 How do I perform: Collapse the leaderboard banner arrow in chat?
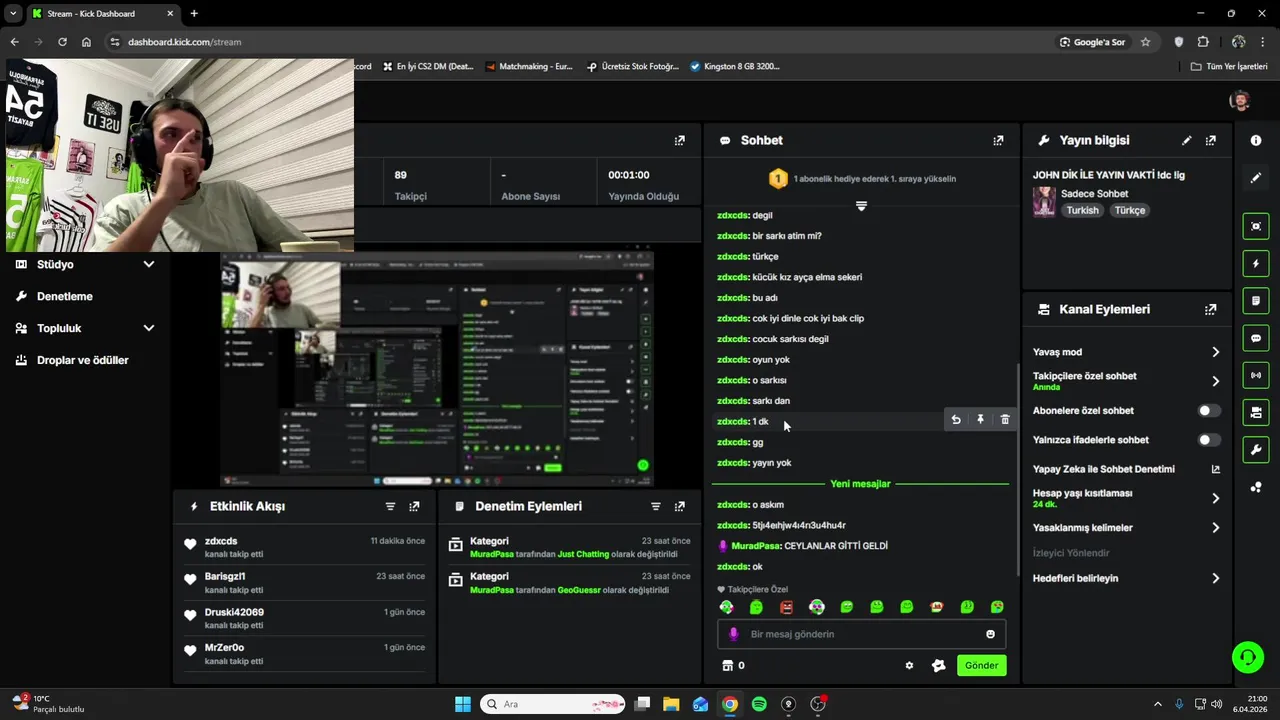861,206
